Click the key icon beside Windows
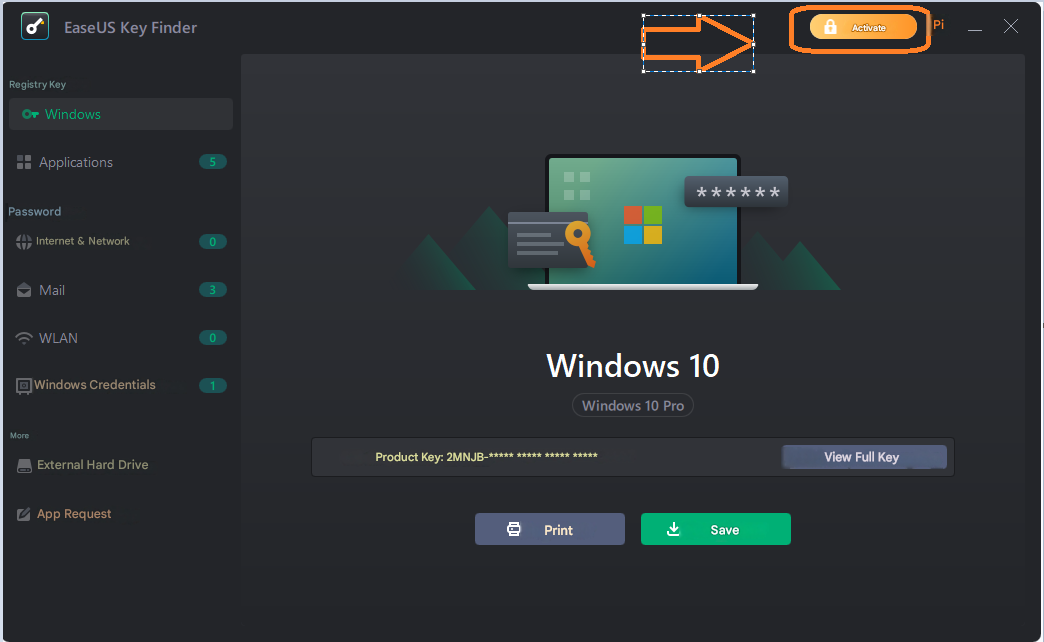 pos(30,114)
